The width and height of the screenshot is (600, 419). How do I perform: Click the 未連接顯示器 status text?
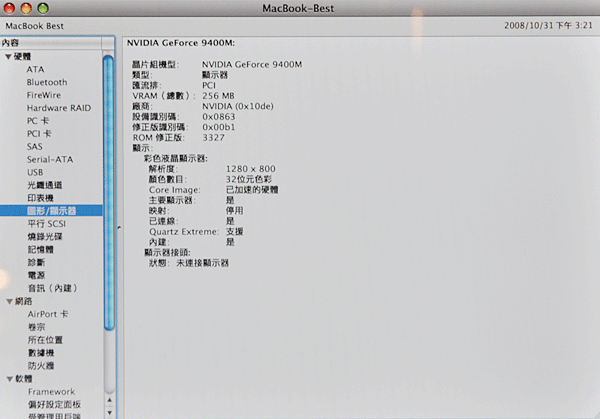point(202,263)
